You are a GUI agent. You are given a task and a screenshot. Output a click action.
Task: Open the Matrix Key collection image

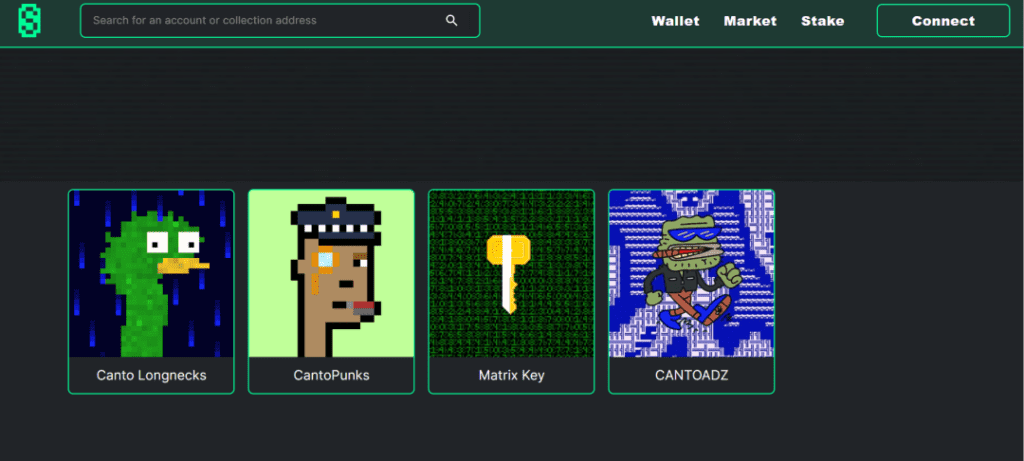511,274
